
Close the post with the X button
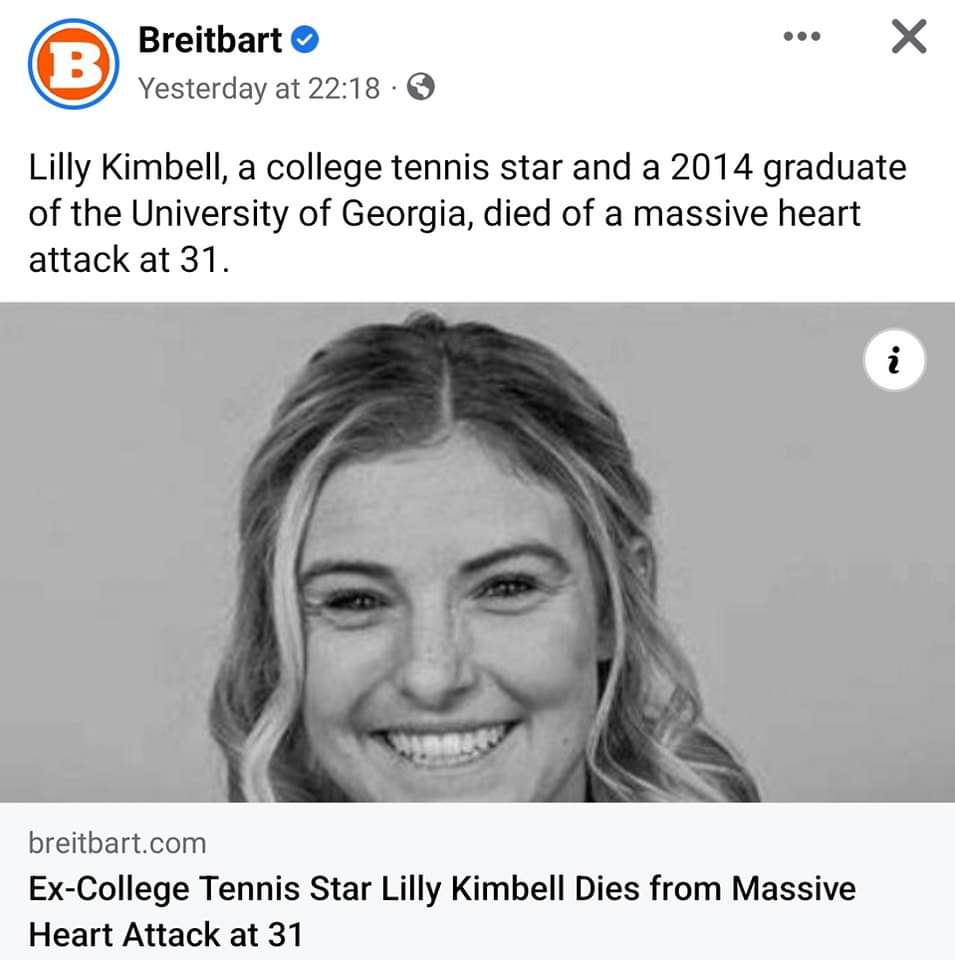[x=907, y=38]
